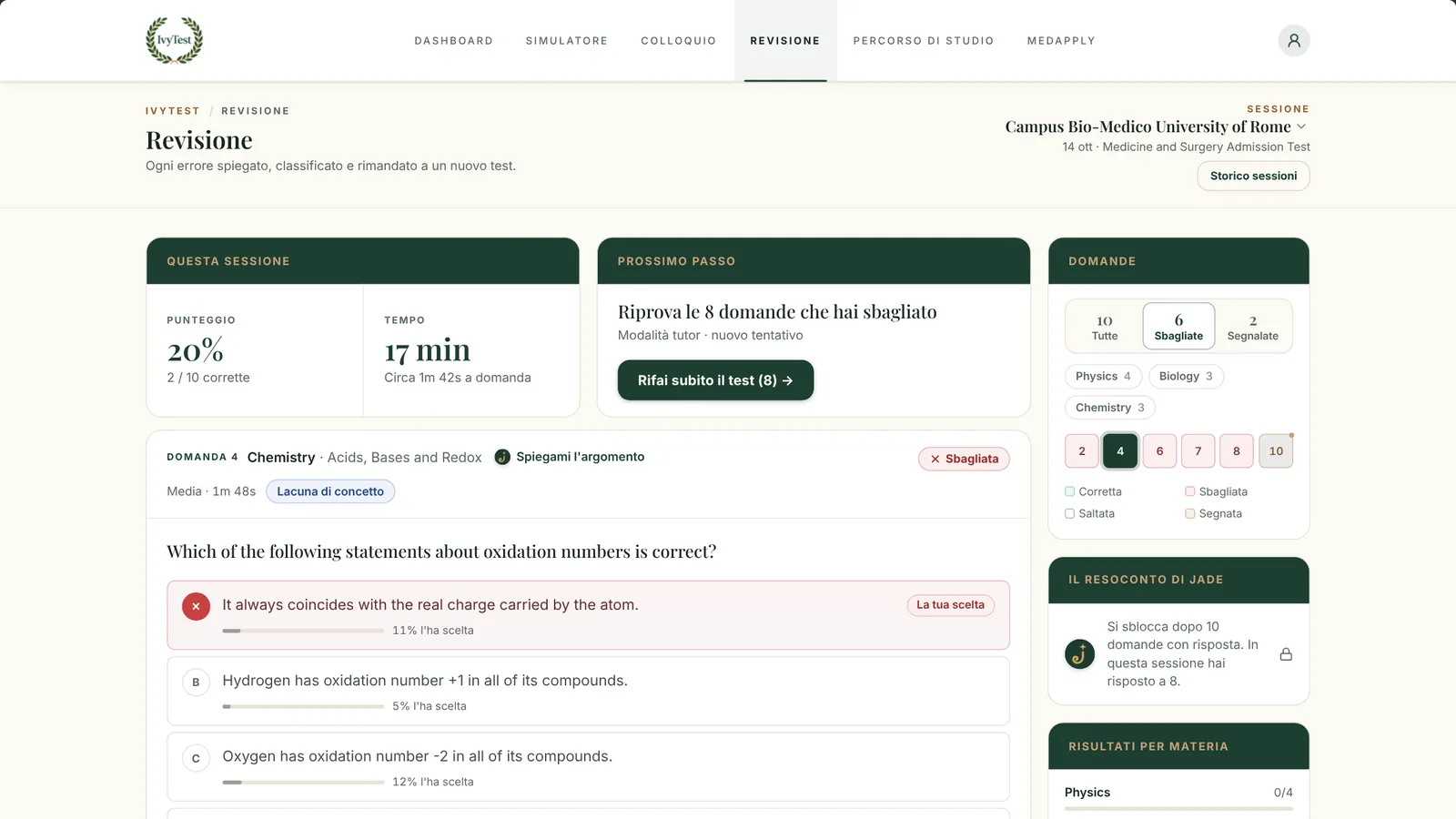Select answer 'Hydrogen has oxidation number +1'
The height and width of the screenshot is (819, 1456).
click(588, 691)
